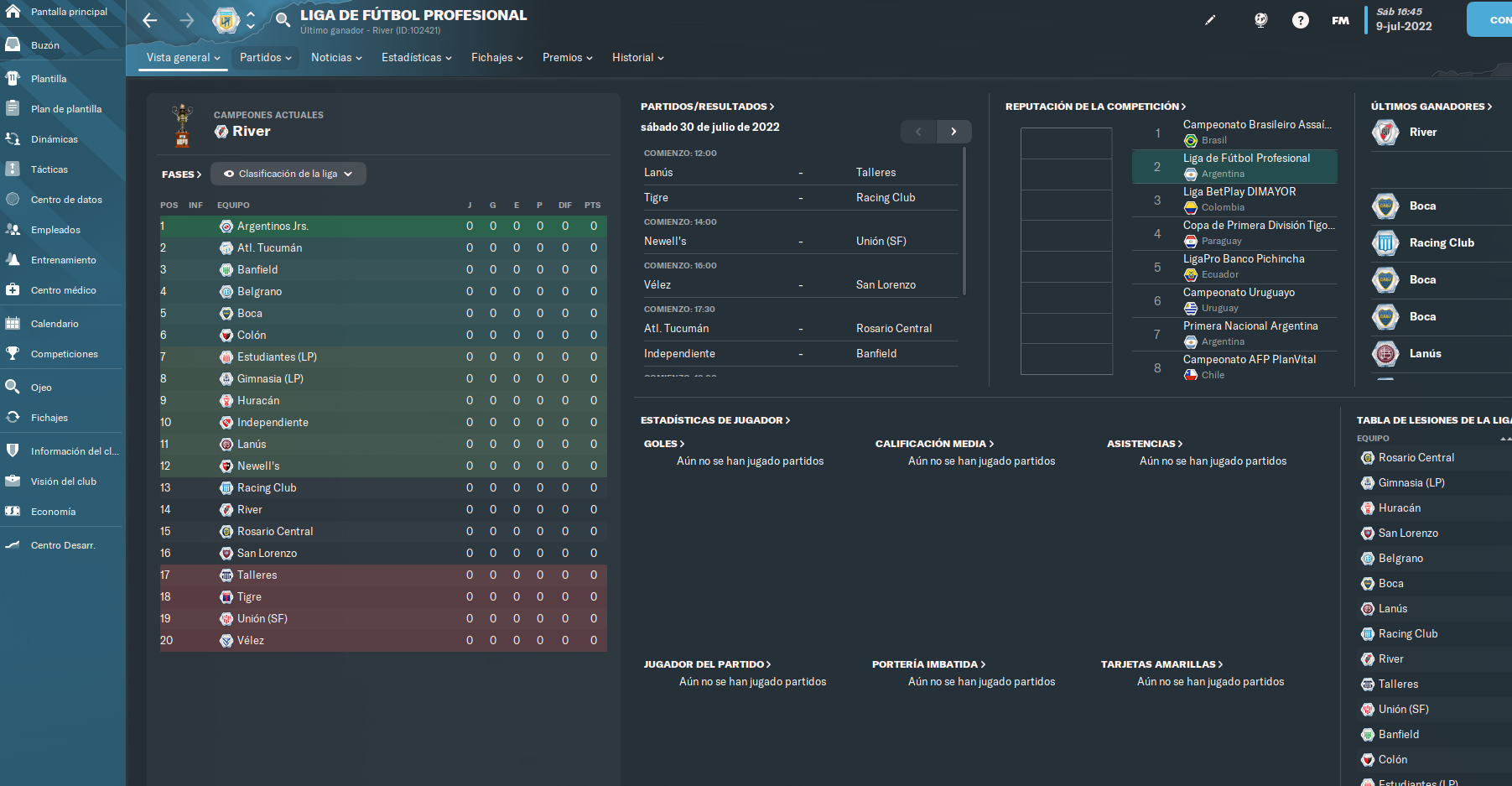Open JUGADOR DEL PARTIDO link
1512x786 pixels.
coord(707,664)
